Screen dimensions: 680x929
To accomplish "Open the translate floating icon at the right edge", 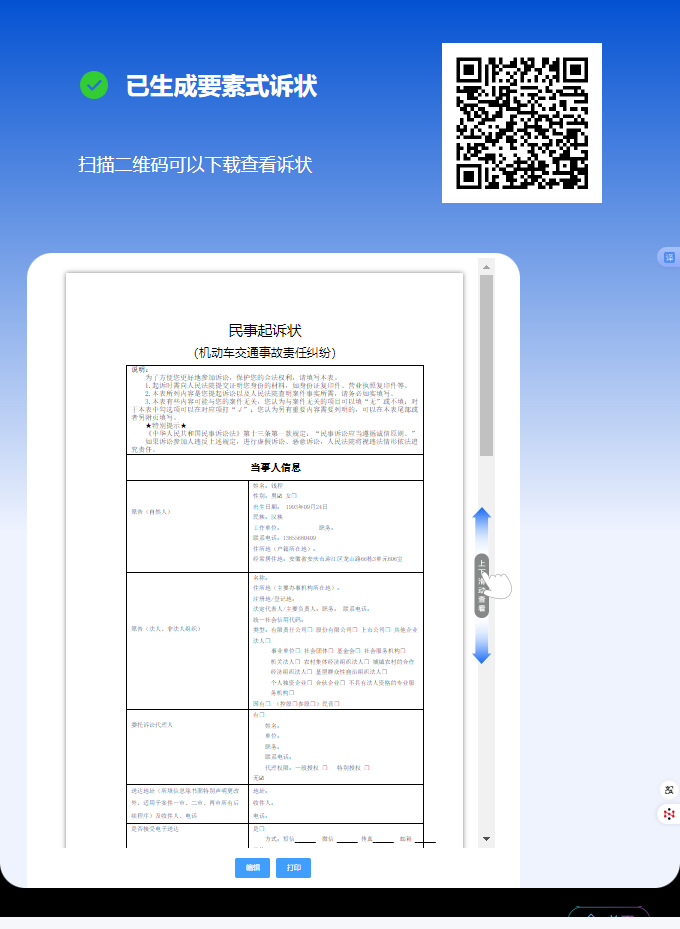I will coord(669,257).
